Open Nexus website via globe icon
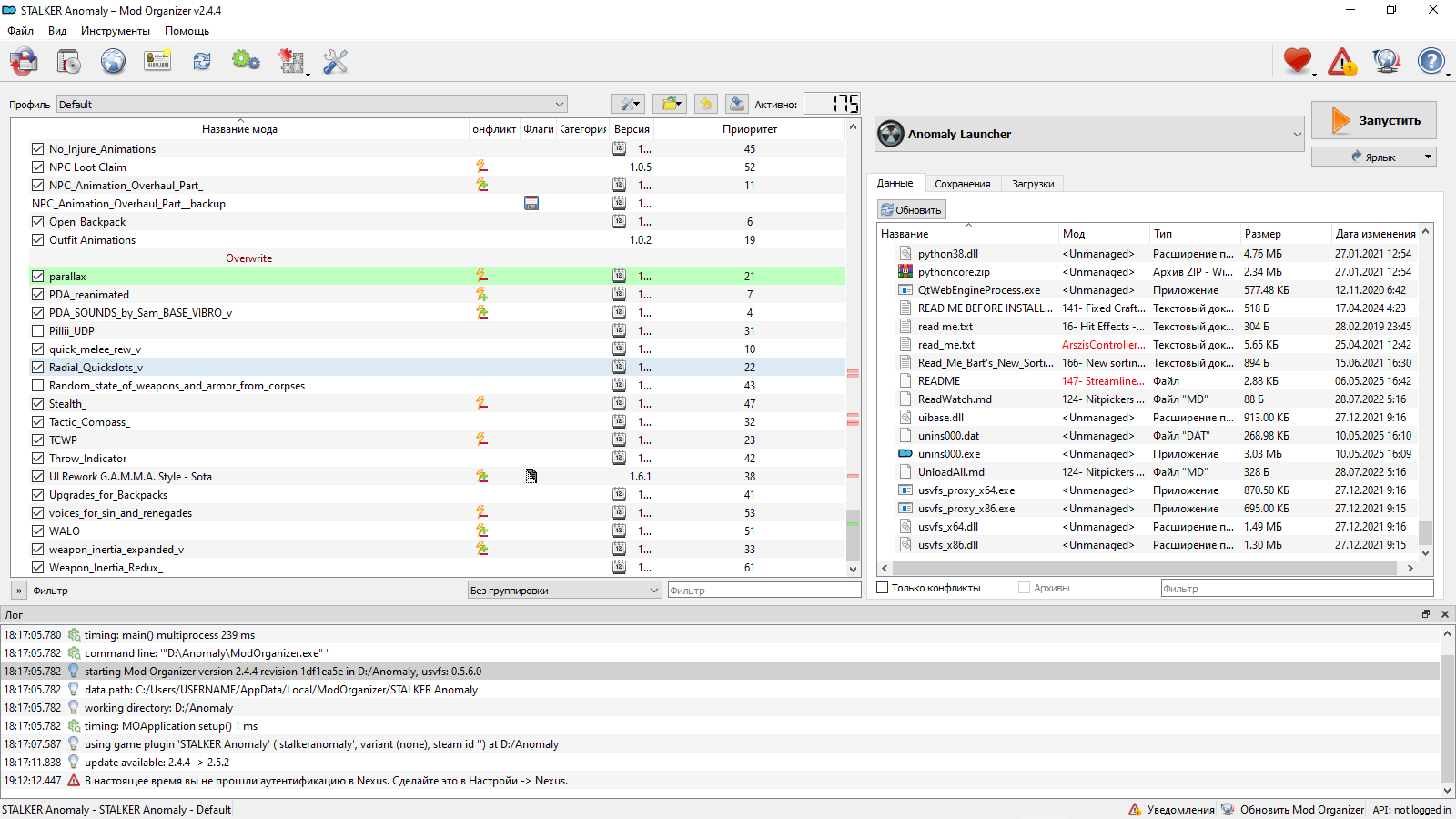 pos(113,62)
